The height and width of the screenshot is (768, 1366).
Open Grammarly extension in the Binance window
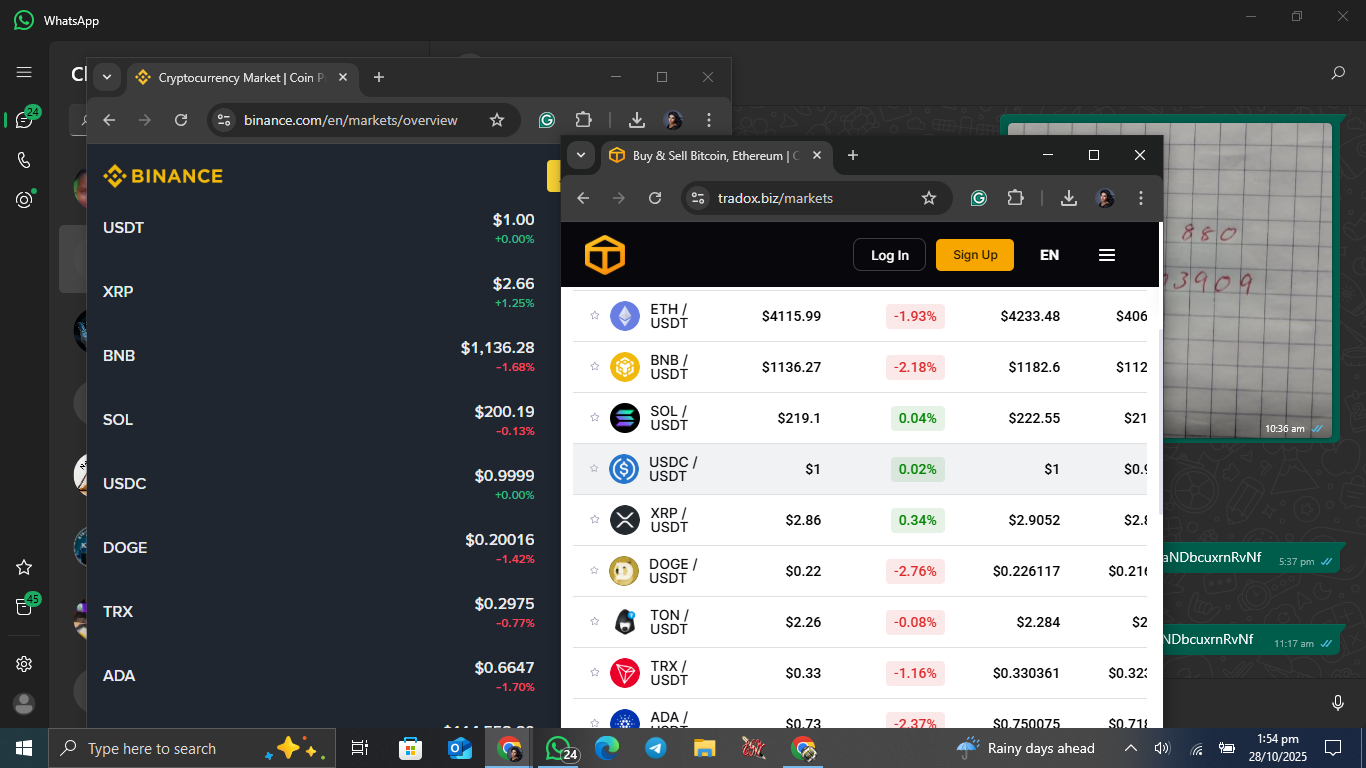click(547, 120)
